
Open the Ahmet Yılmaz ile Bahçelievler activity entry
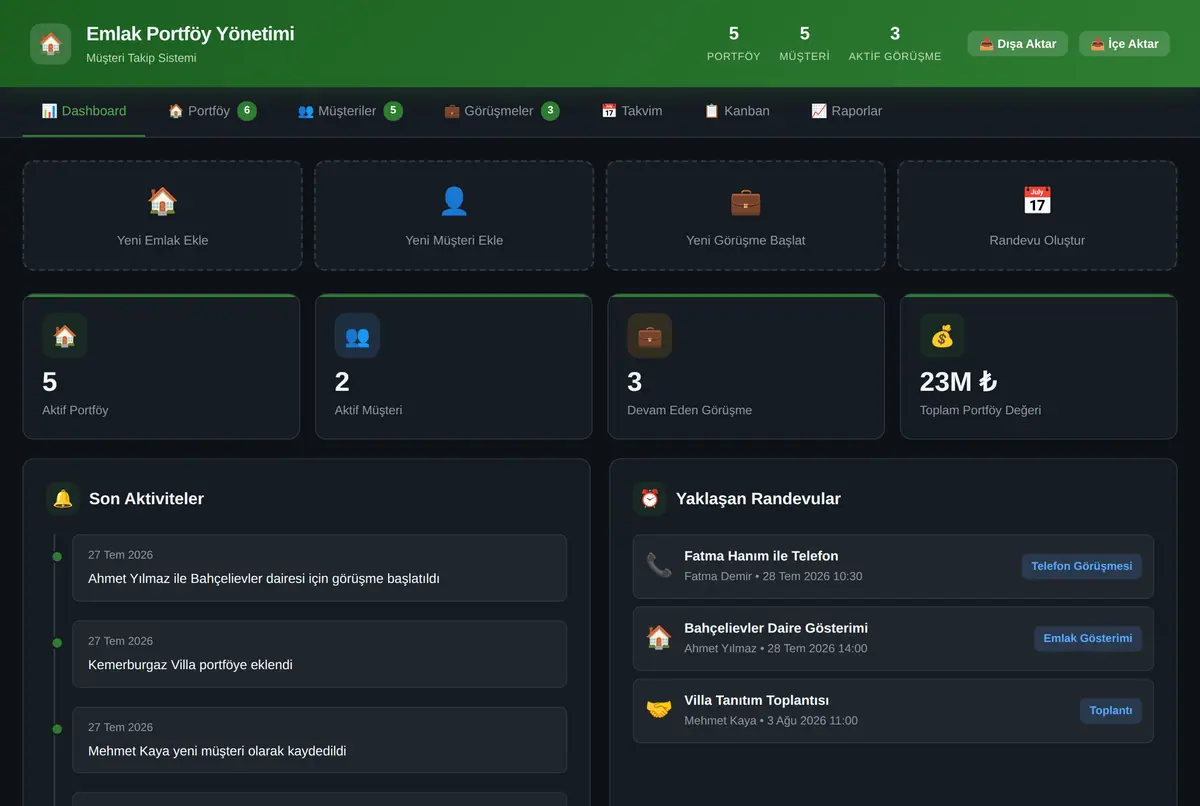point(319,568)
